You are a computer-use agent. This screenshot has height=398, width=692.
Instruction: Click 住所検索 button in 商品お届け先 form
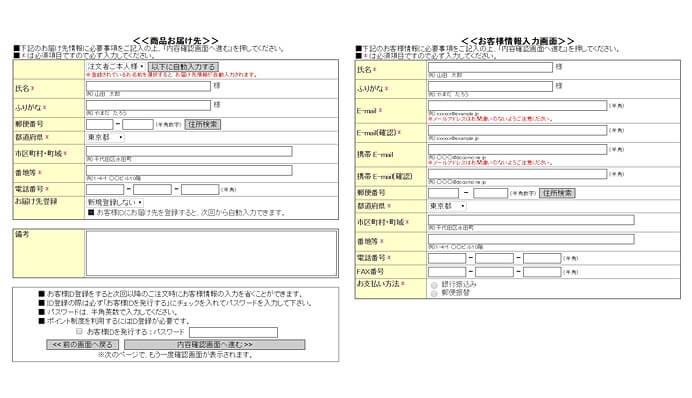tap(203, 124)
